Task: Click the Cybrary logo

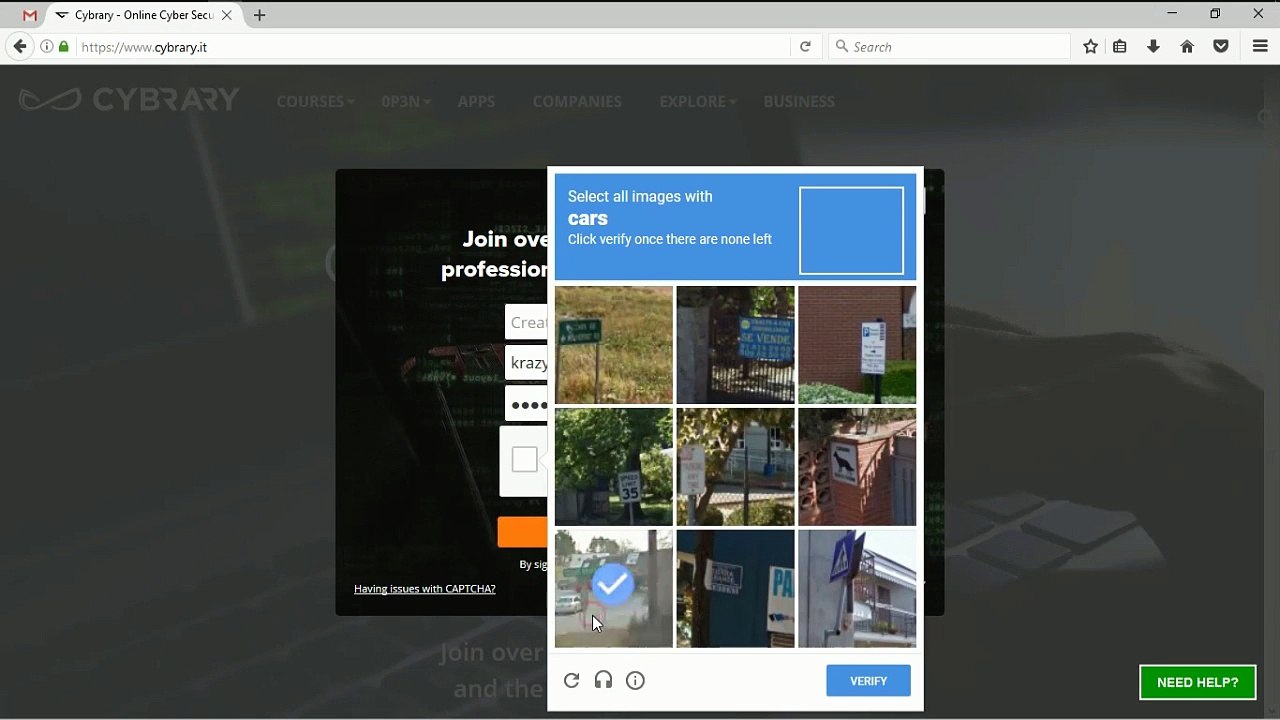Action: coord(129,100)
